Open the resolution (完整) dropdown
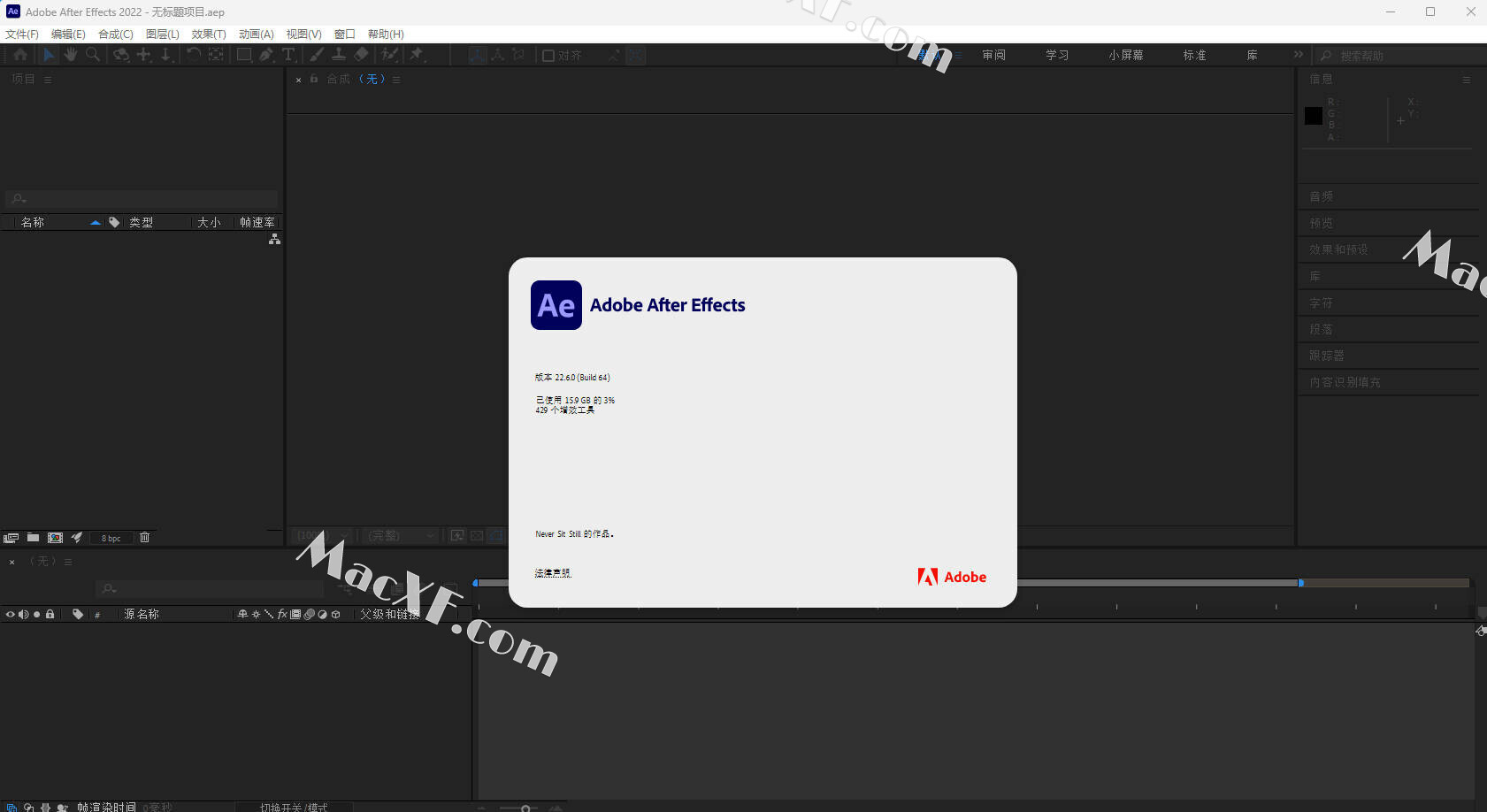 click(400, 535)
